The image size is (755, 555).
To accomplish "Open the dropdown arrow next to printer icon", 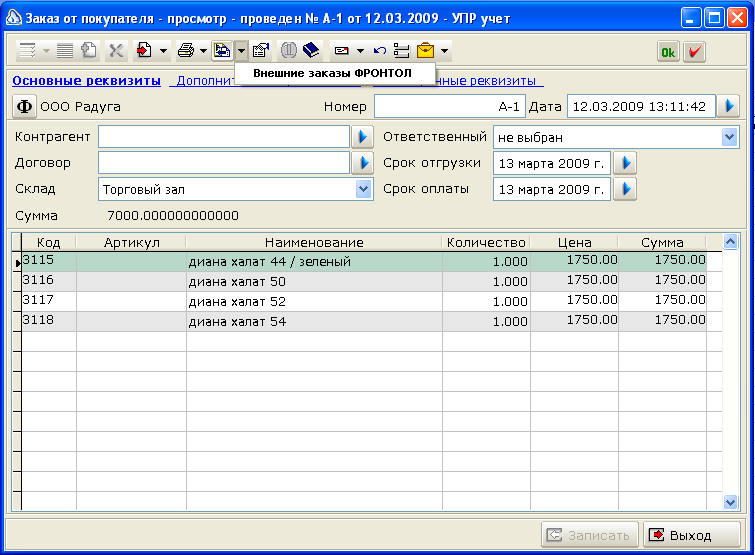I will pos(203,51).
